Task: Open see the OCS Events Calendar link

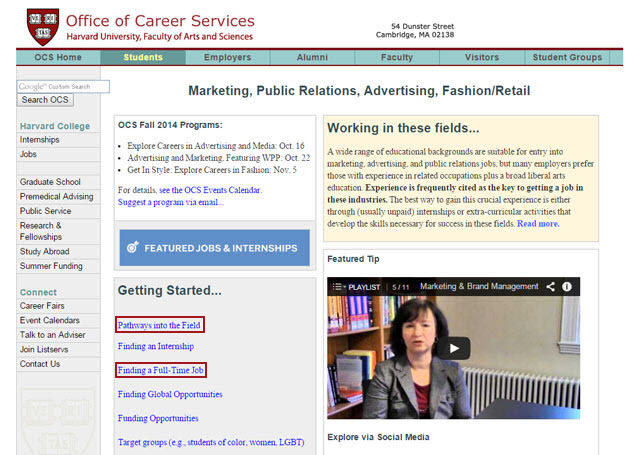Action: 210,190
